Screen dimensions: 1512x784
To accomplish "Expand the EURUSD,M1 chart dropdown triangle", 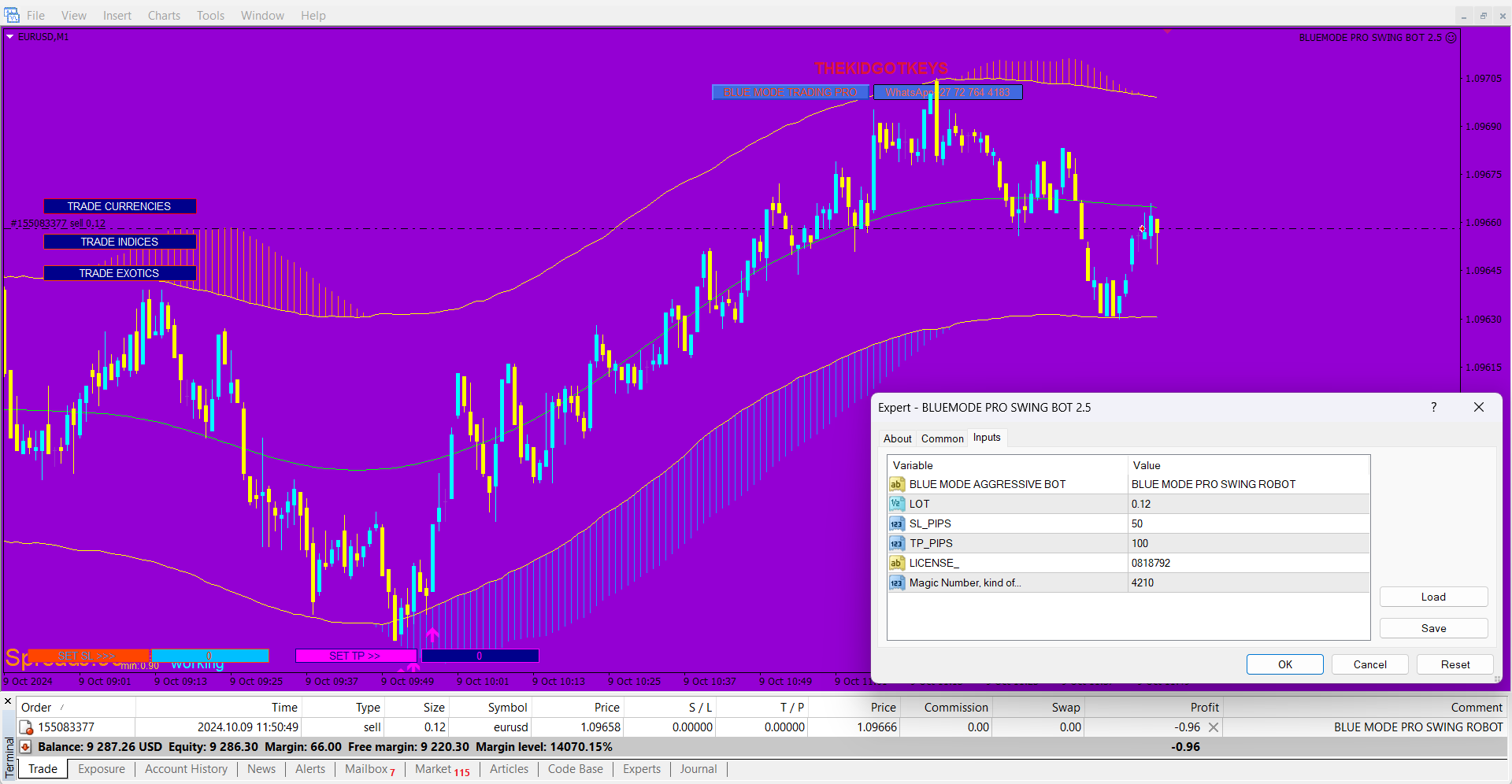I will [10, 37].
